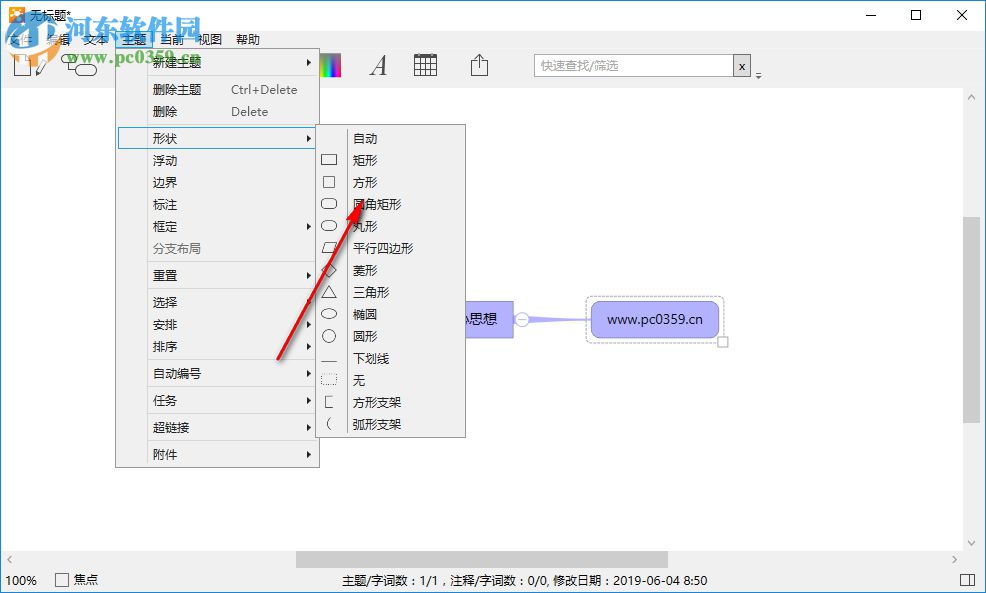Expand the 新建主题 submenu arrow

(308, 61)
